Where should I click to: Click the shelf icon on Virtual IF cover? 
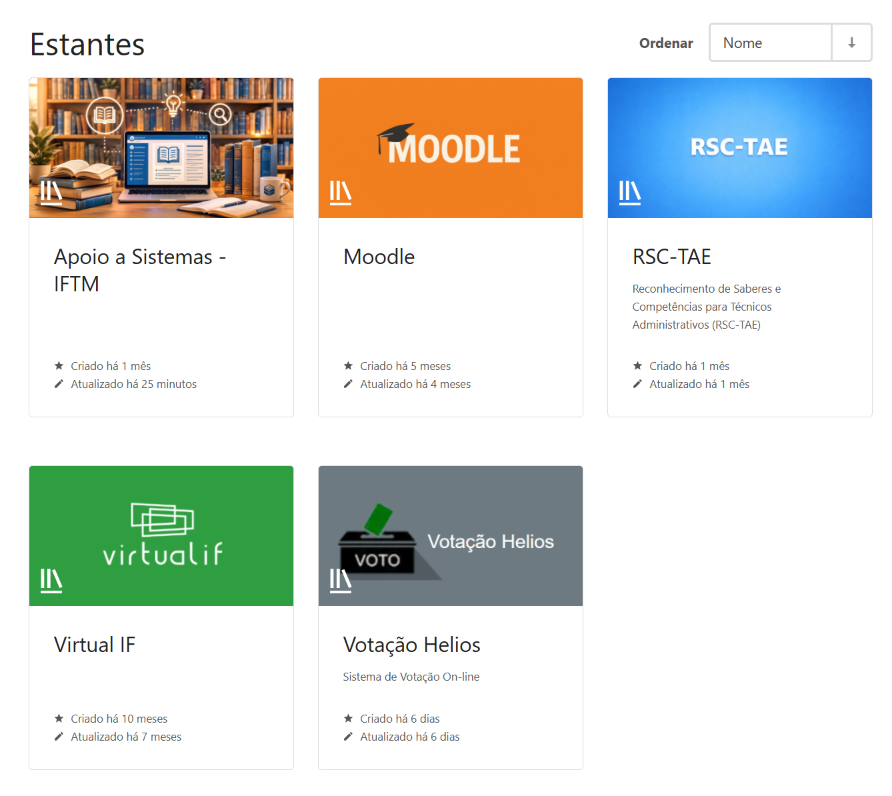[x=51, y=580]
